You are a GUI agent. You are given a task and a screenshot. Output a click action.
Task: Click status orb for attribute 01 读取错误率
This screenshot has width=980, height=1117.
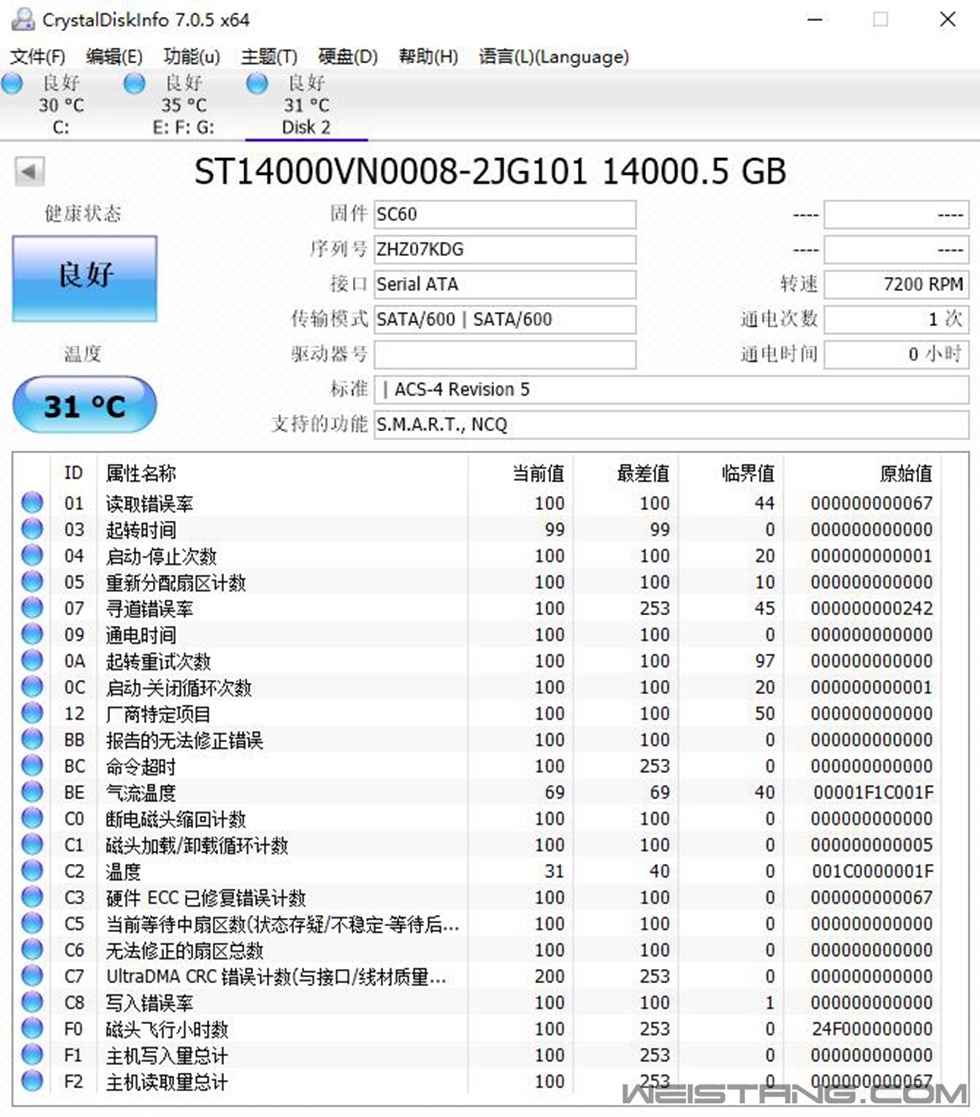point(32,503)
